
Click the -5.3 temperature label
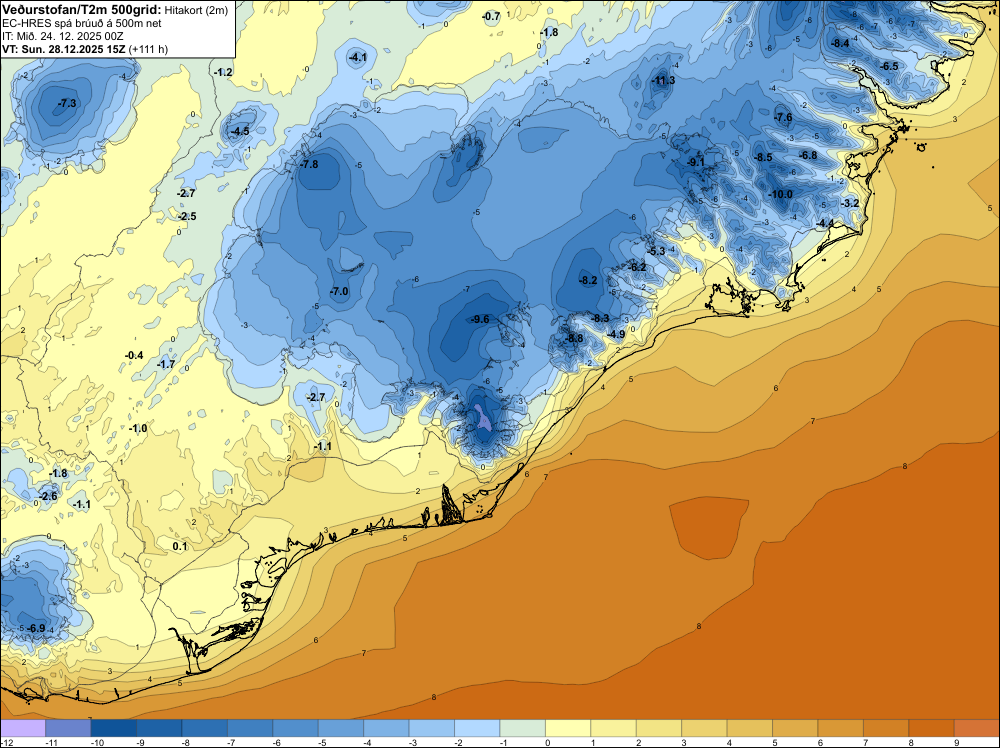tap(657, 251)
